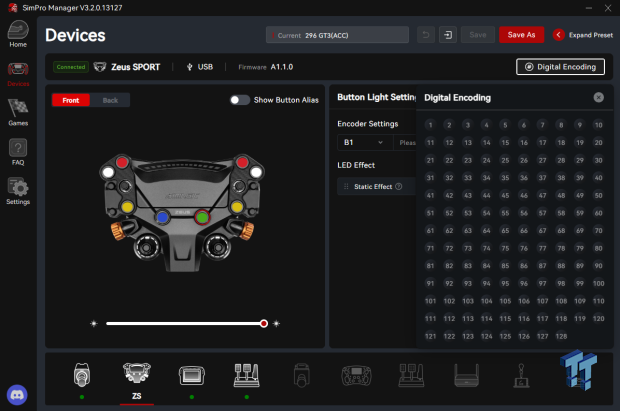Select encoding number 63
The width and height of the screenshot is (620, 411).
click(468, 231)
